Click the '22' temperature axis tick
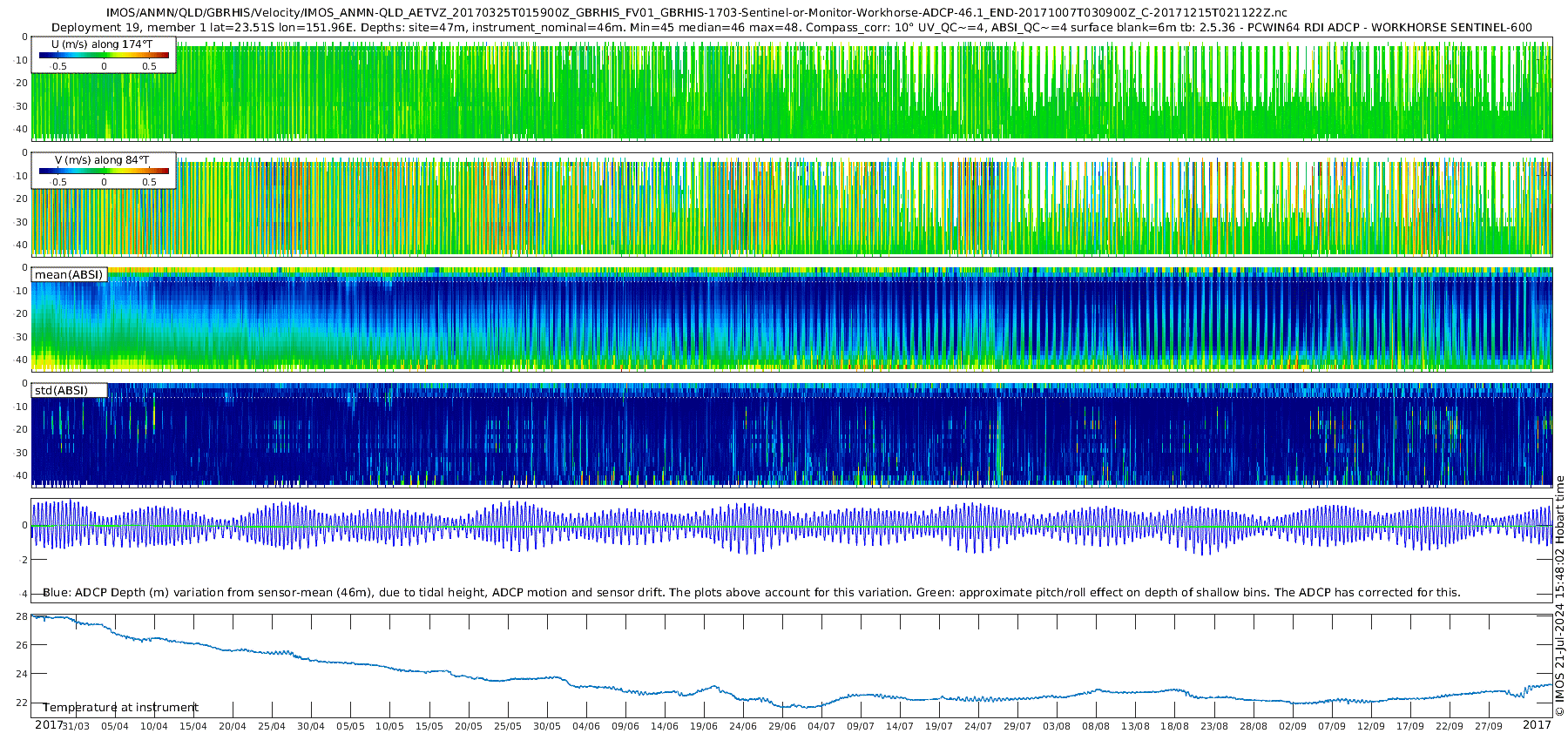The height and width of the screenshot is (740, 1568). click(22, 703)
